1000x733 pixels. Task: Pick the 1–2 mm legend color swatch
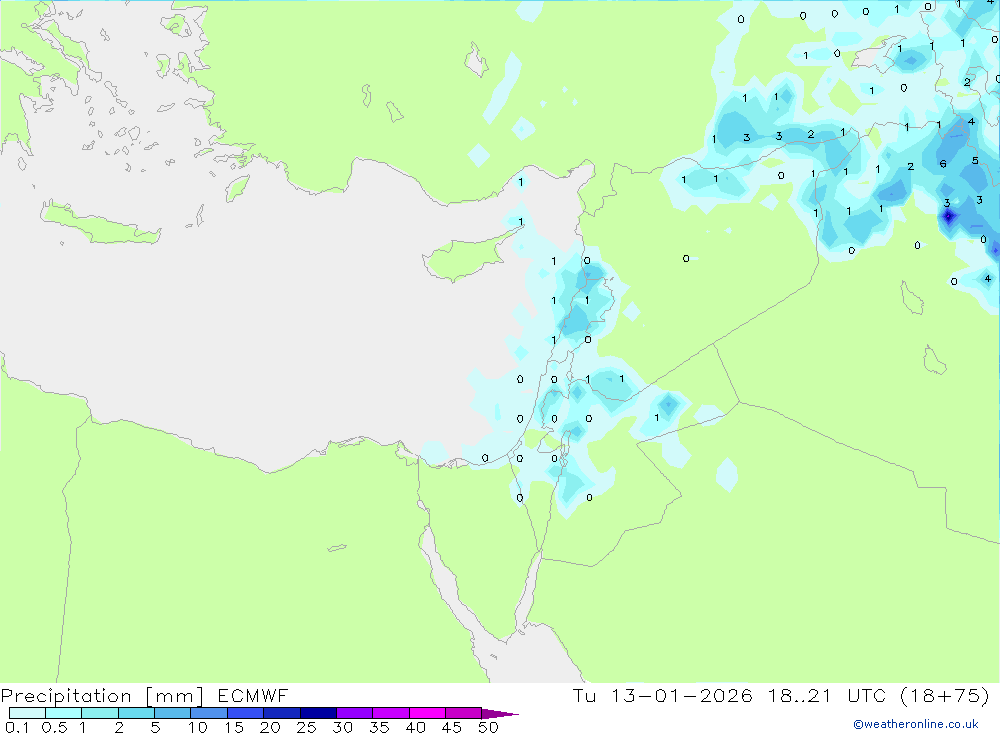click(x=100, y=713)
